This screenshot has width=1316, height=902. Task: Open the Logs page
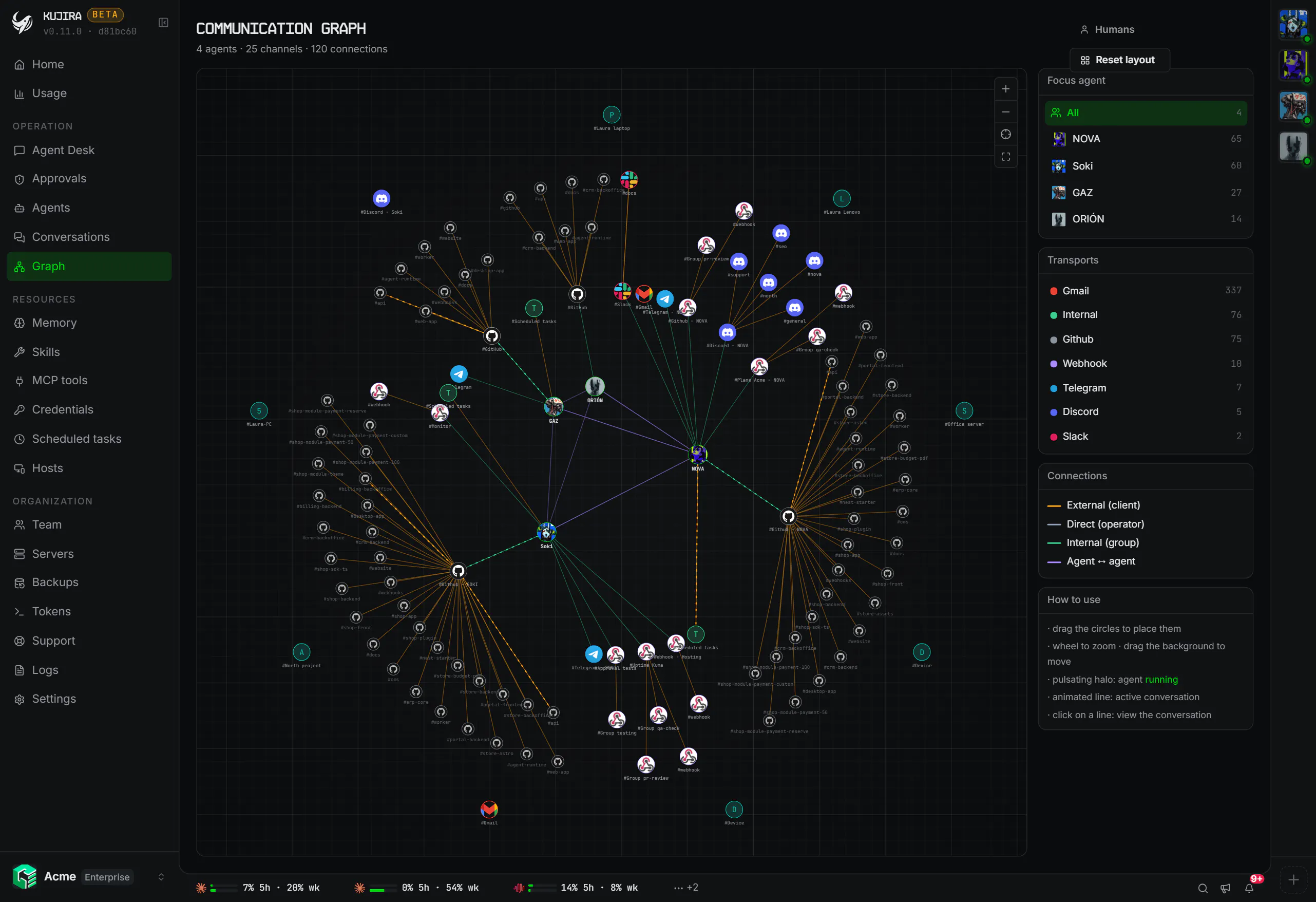(x=89, y=670)
